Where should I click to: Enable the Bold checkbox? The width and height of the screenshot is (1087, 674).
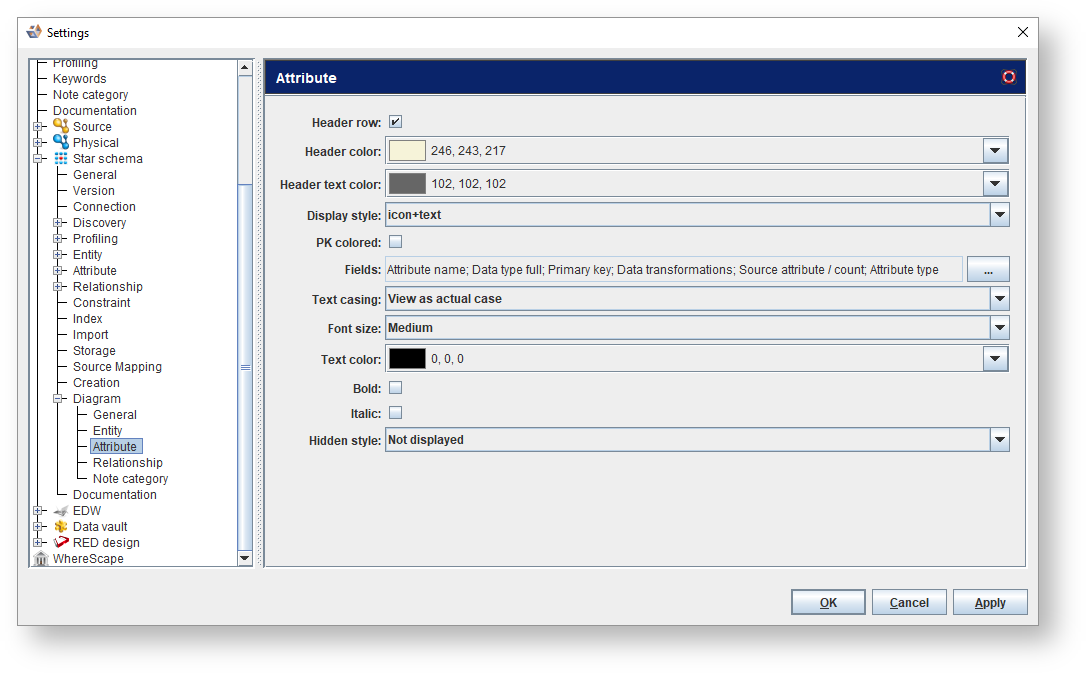(395, 388)
